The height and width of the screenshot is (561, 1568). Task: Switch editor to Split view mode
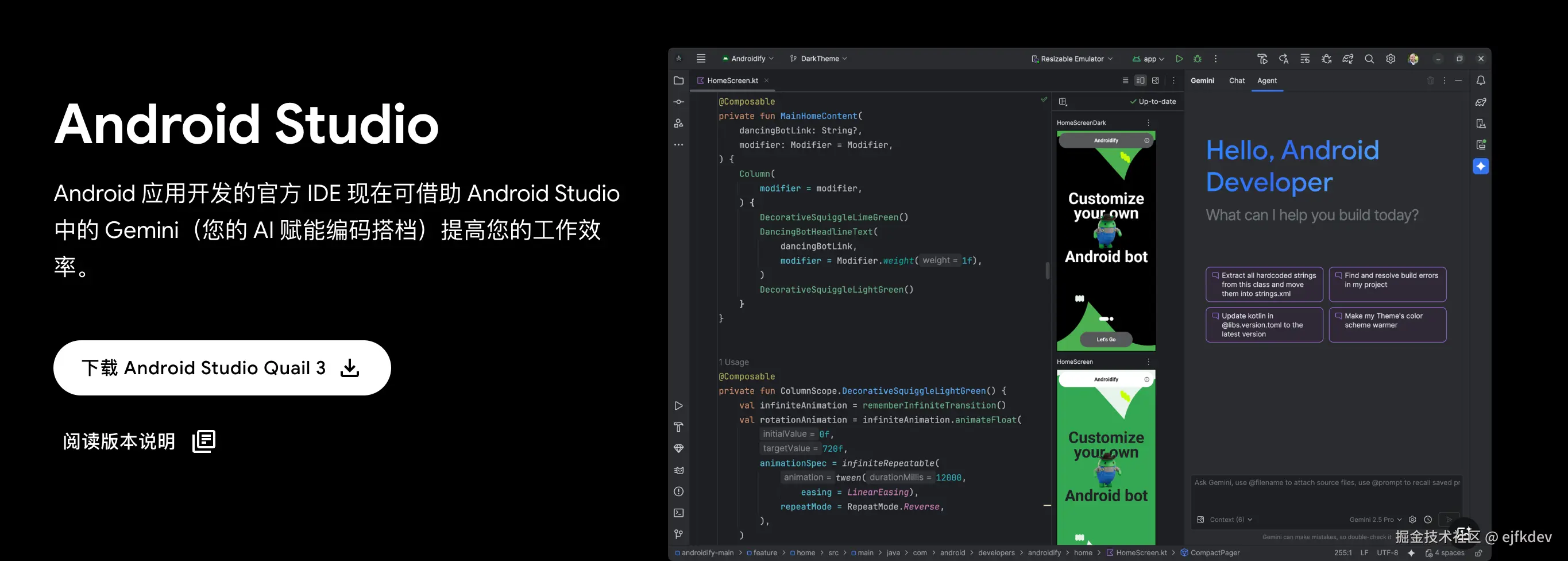tap(1140, 80)
